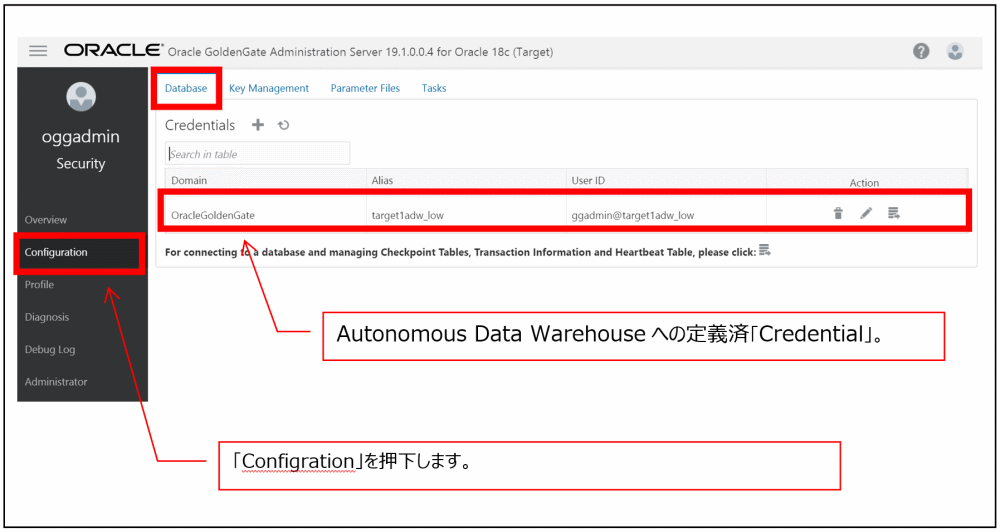This screenshot has width=1000, height=532.
Task: Open the Tasks tab
Action: tap(434, 88)
